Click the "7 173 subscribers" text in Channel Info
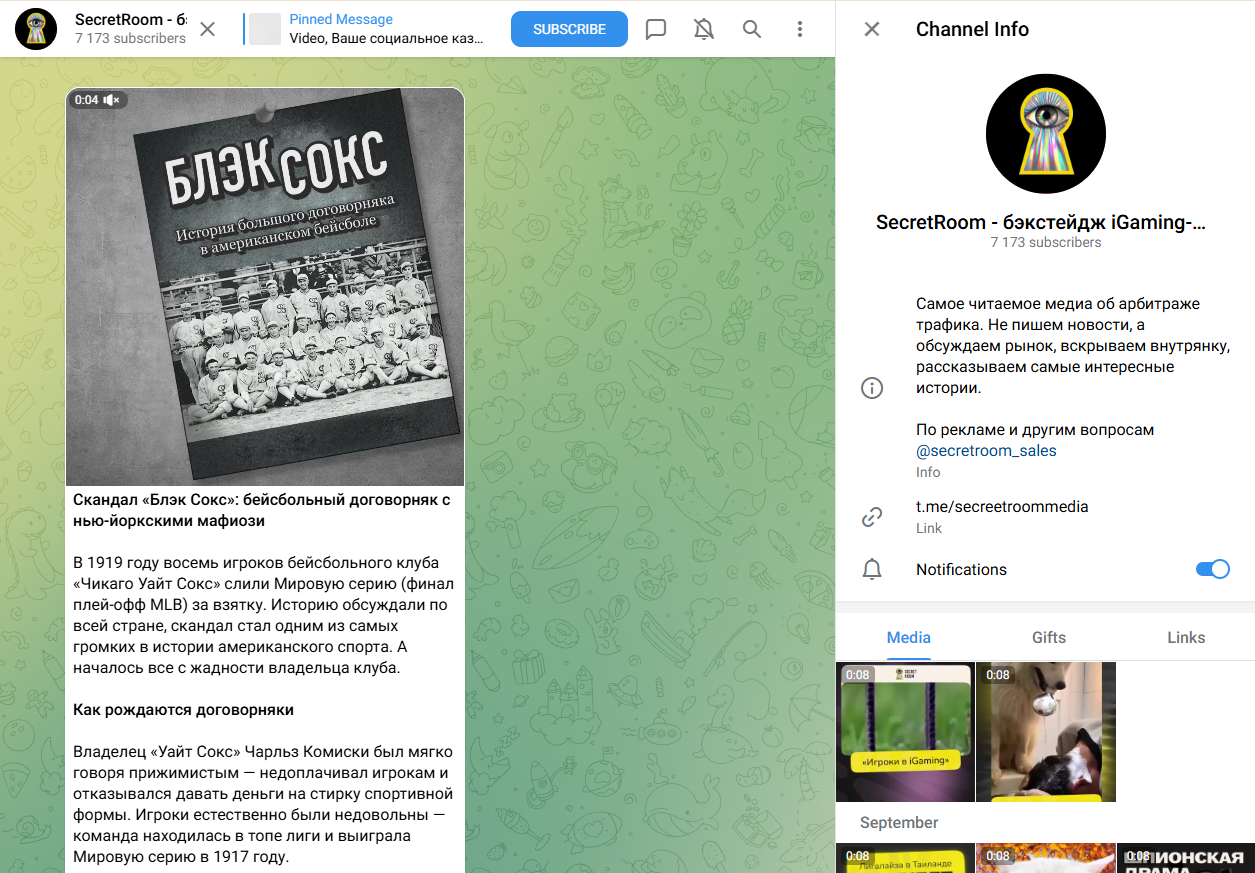Screen dimensions: 1255x873 coord(1045,243)
